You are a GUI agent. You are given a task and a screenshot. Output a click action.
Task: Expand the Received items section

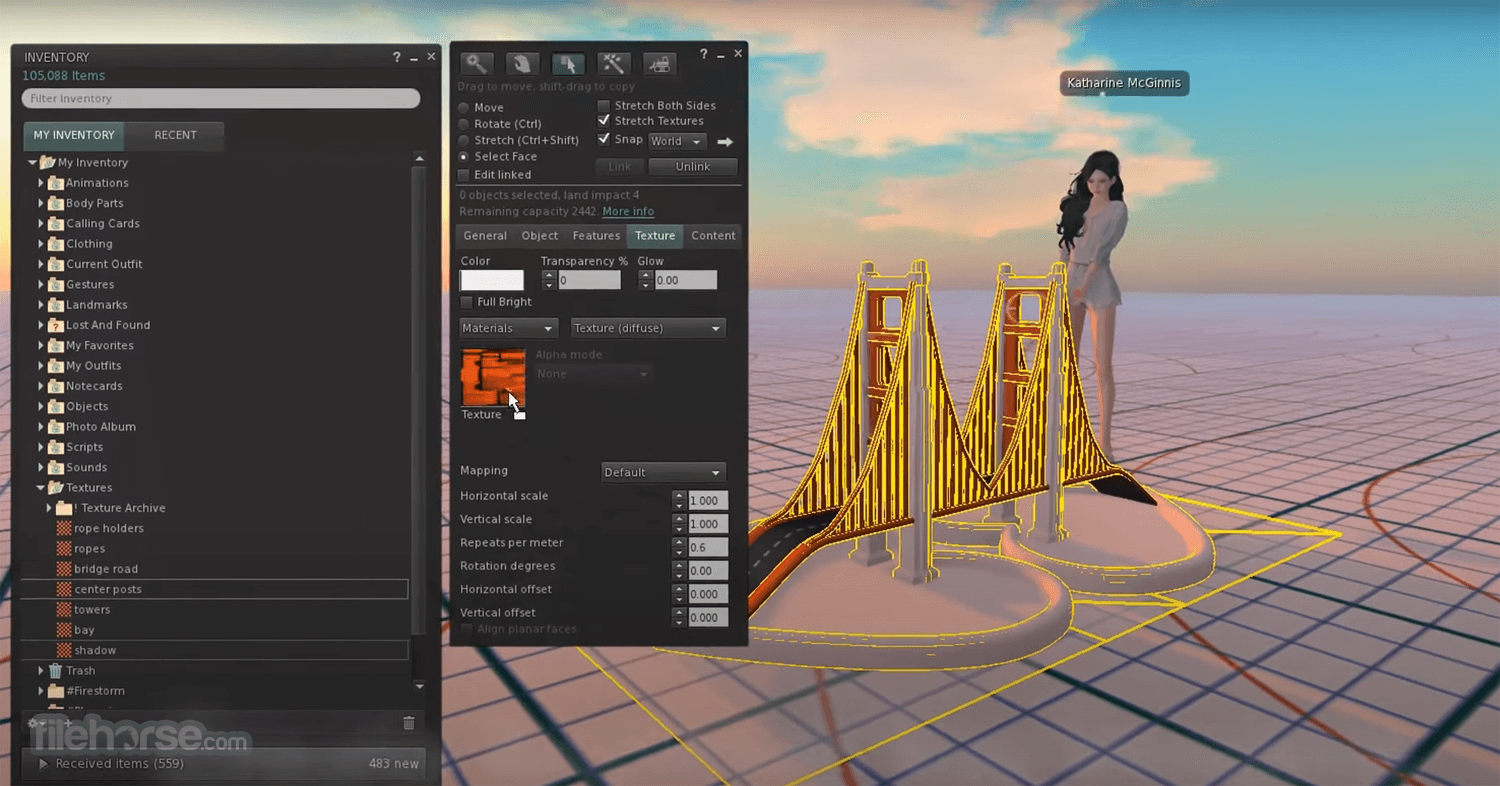point(43,764)
